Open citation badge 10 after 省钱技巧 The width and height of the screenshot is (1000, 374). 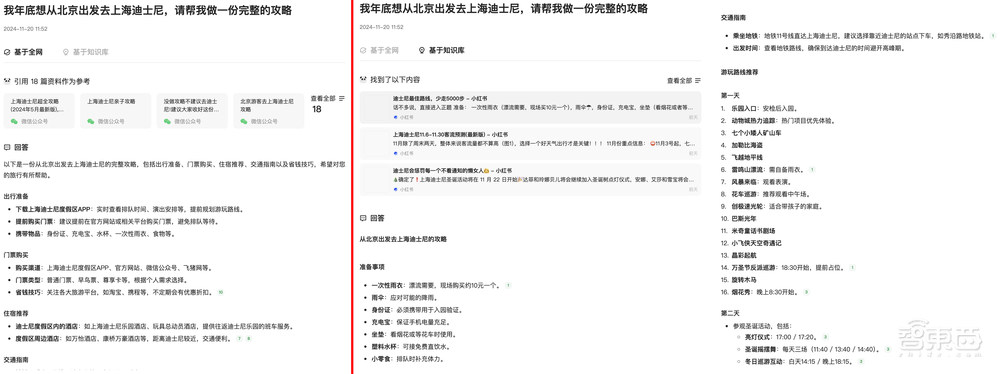[x=221, y=292]
